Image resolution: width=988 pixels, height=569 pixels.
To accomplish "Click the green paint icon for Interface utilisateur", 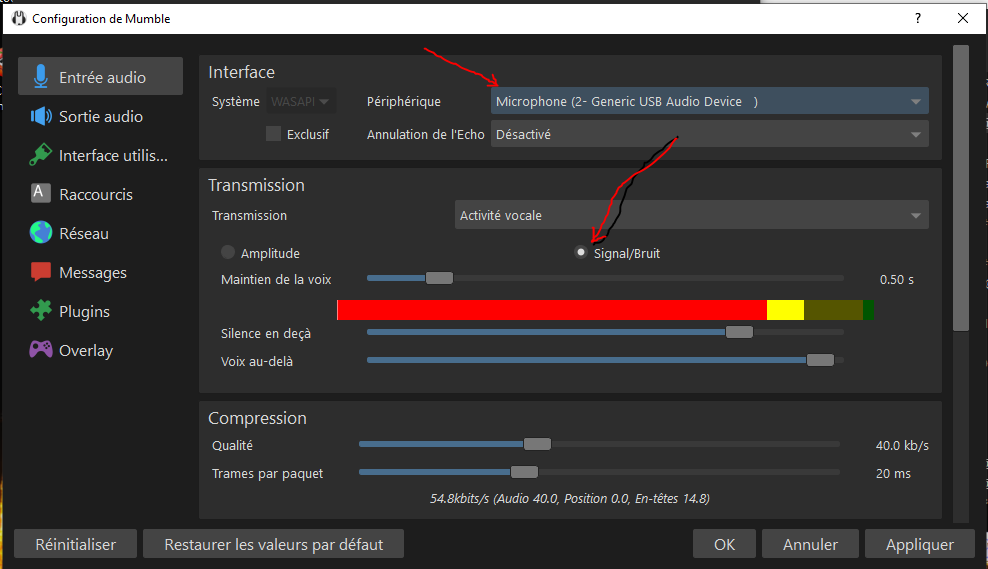I will pyautogui.click(x=40, y=155).
